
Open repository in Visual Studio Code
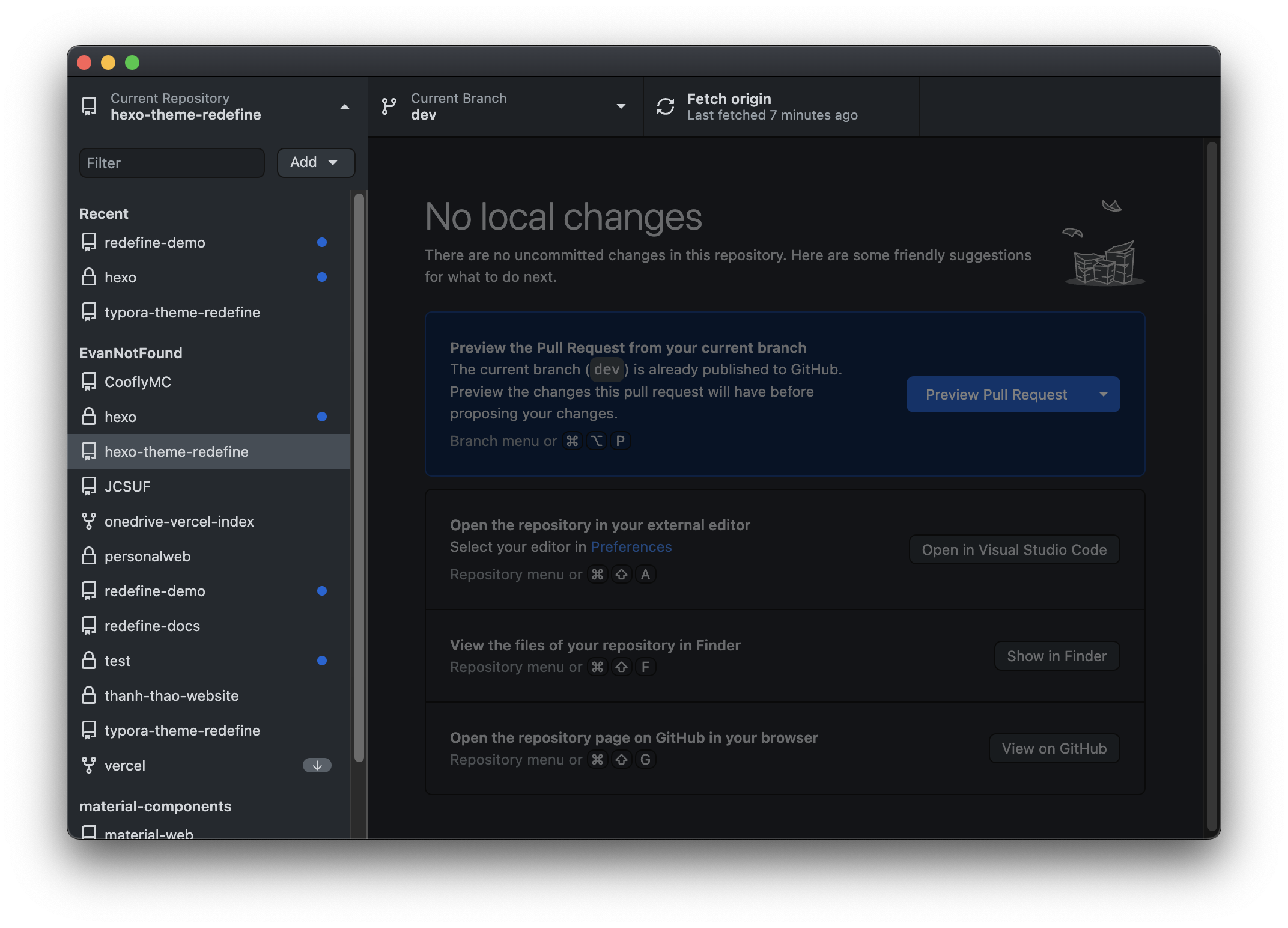[1014, 549]
